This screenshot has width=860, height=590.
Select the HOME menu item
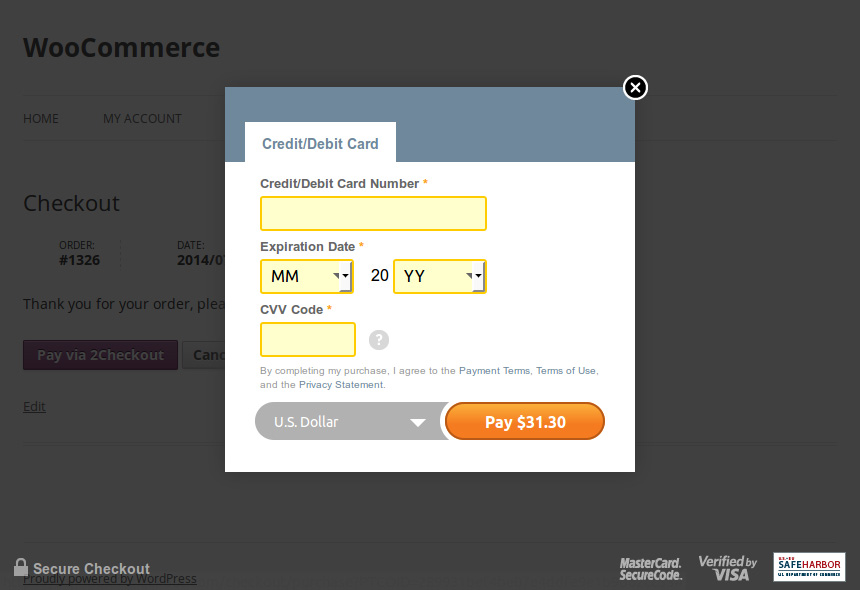point(40,118)
